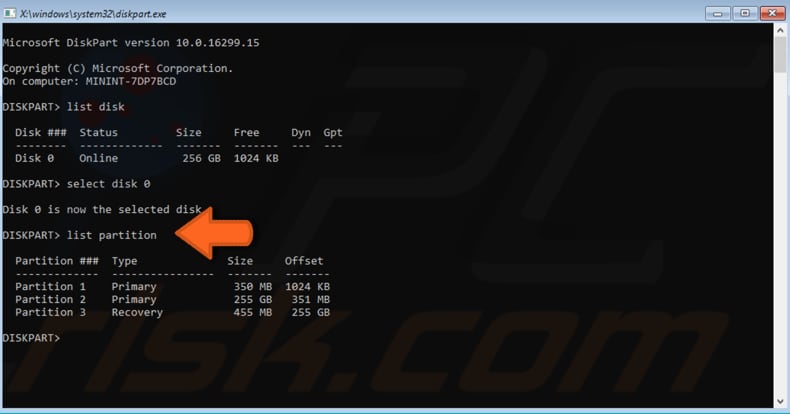Click the 'select disk 0' command text
790x414 pixels.
(x=108, y=184)
